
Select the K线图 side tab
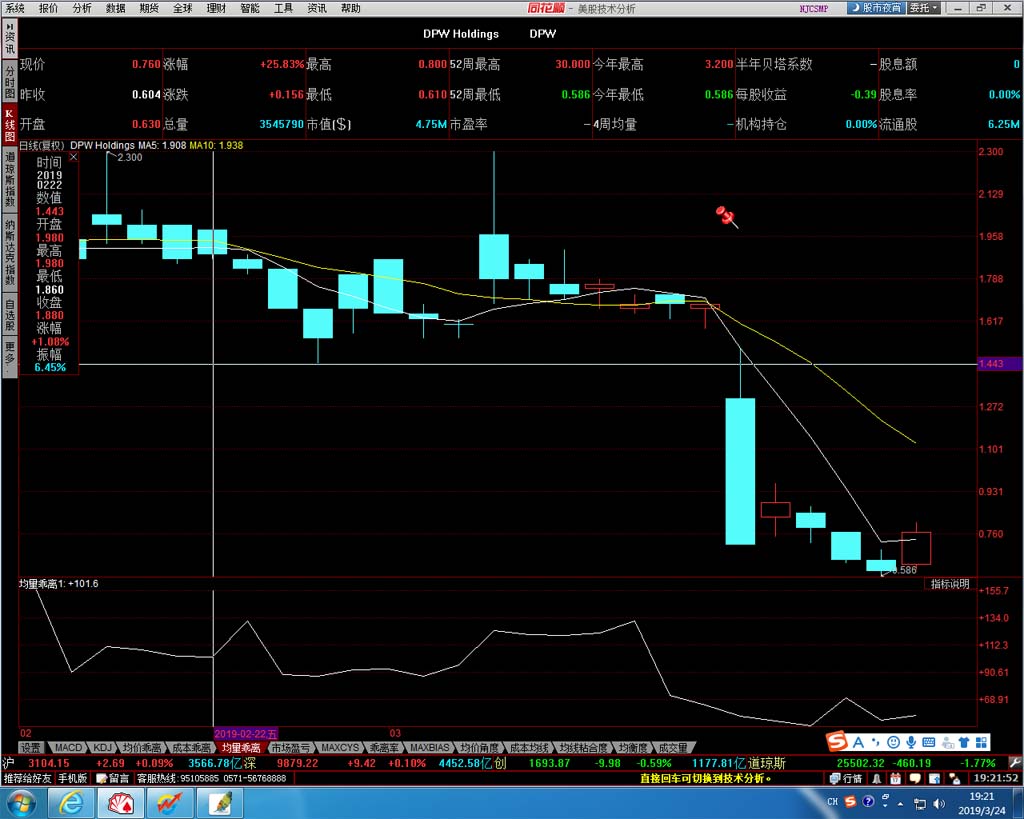[10, 125]
